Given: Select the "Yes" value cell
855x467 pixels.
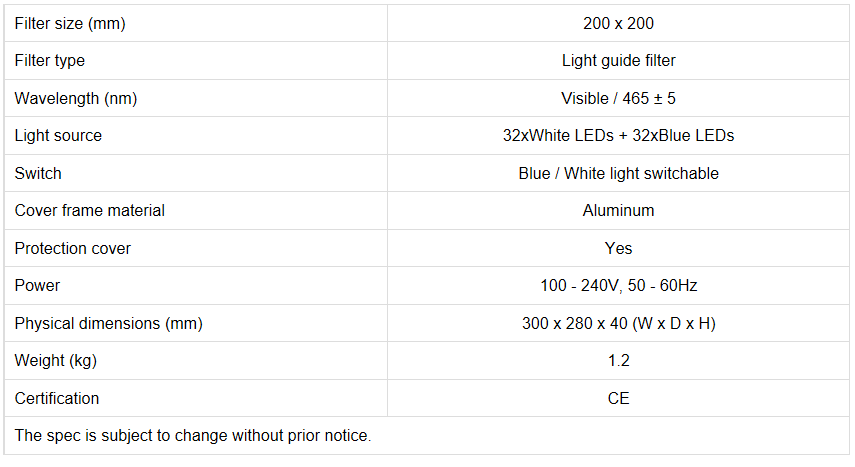Looking at the screenshot, I should [618, 248].
